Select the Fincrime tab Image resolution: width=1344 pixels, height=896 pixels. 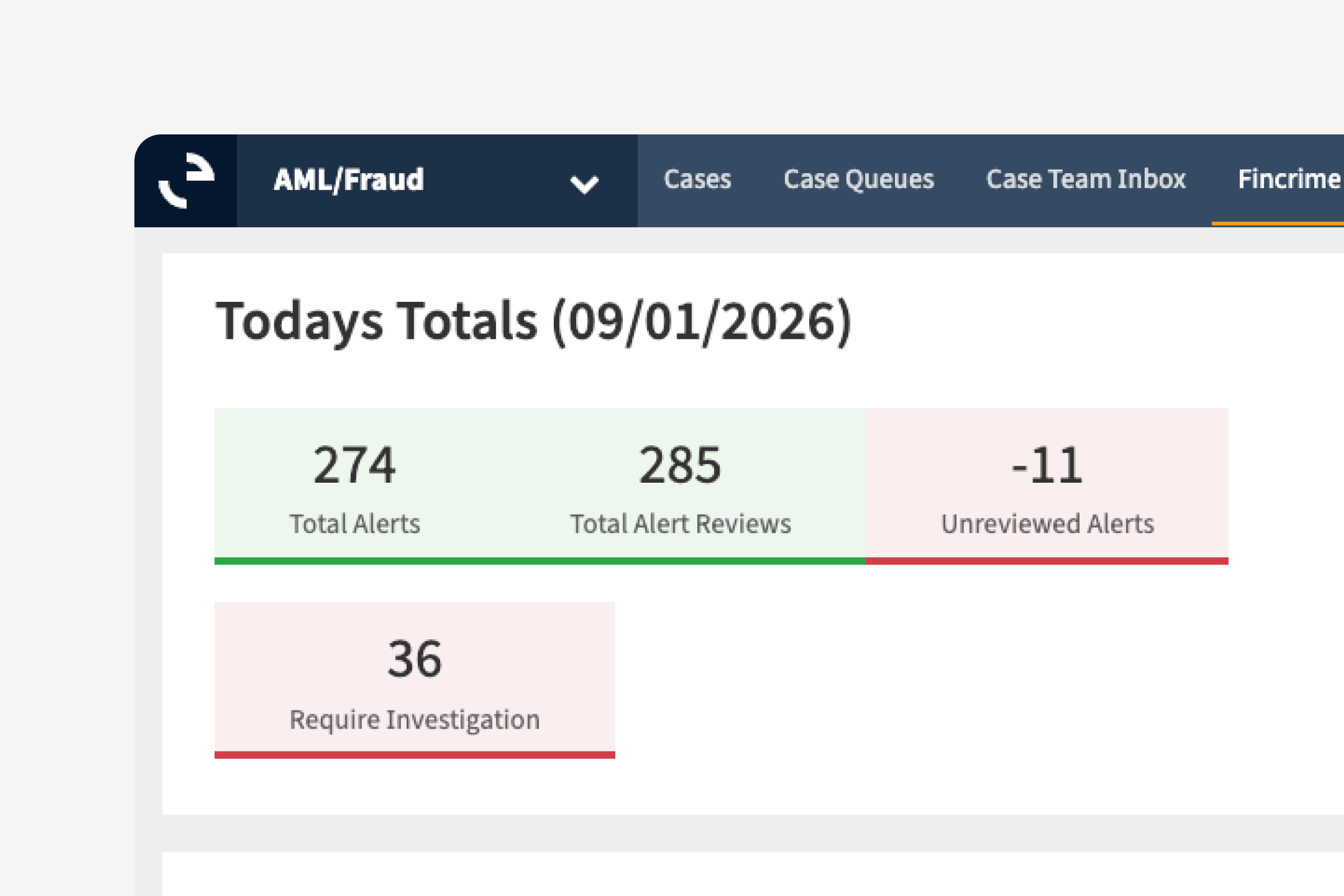(1289, 179)
